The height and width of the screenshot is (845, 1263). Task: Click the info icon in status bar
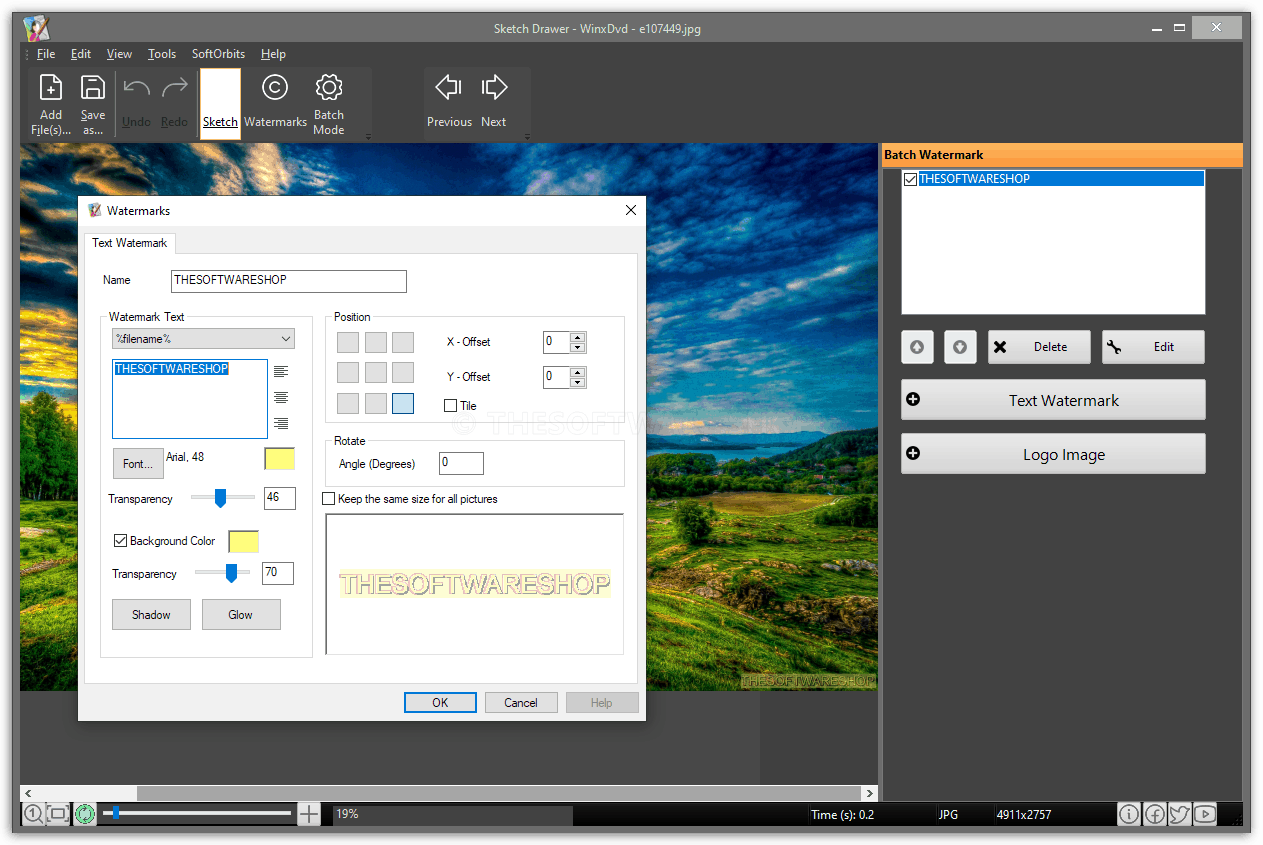[1129, 815]
